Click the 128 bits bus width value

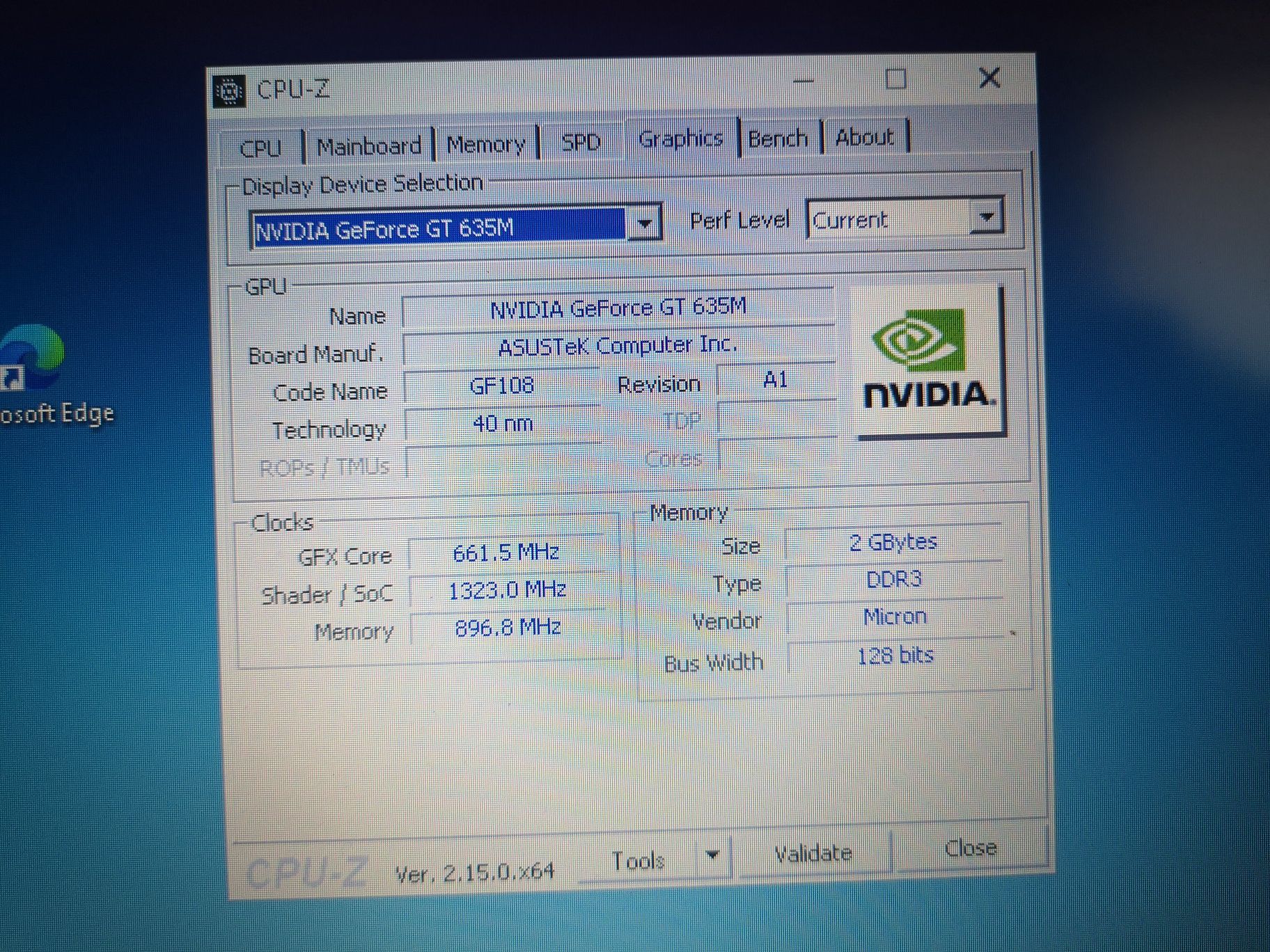pos(895,656)
